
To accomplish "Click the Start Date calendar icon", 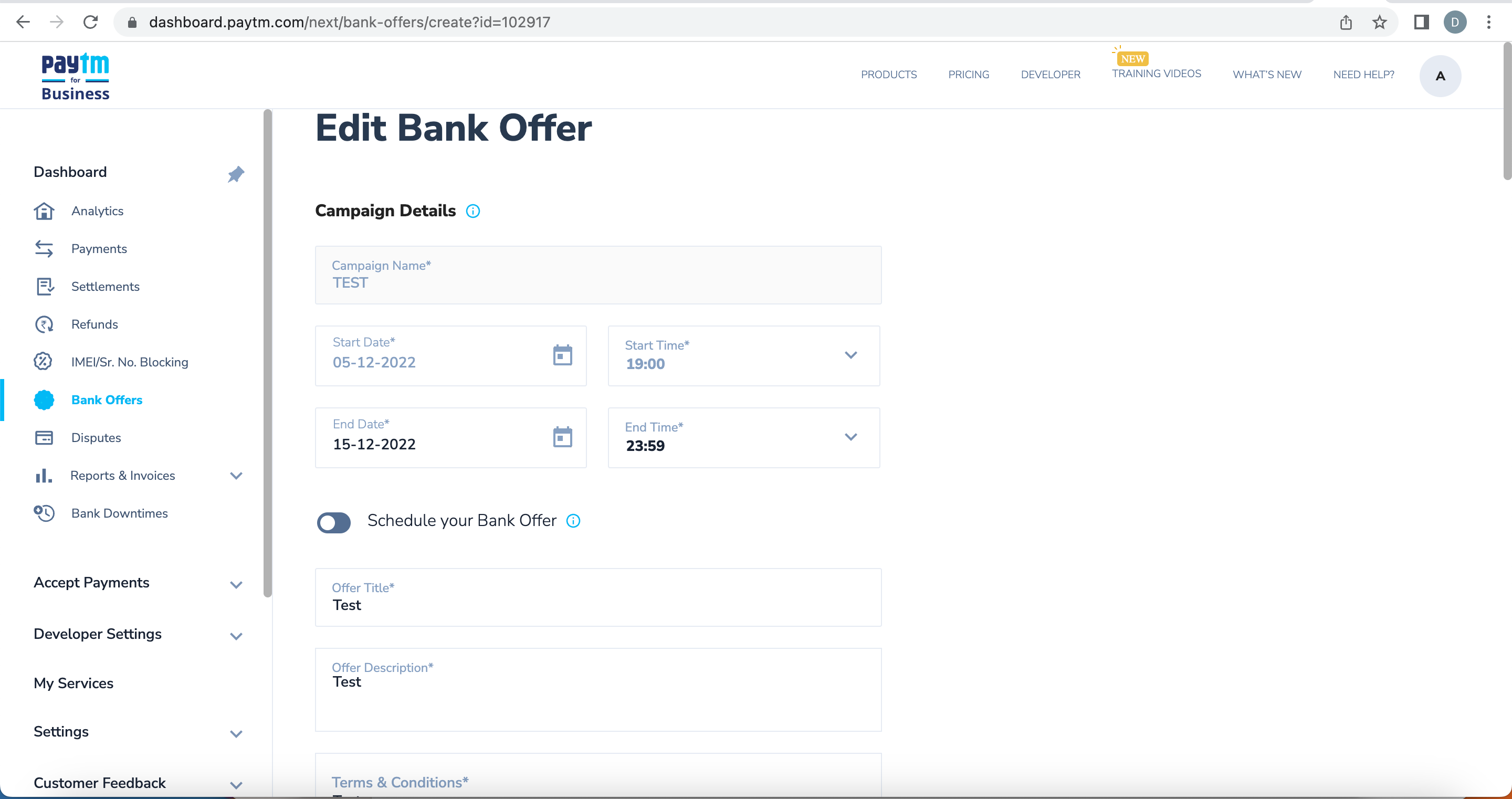I will [562, 355].
